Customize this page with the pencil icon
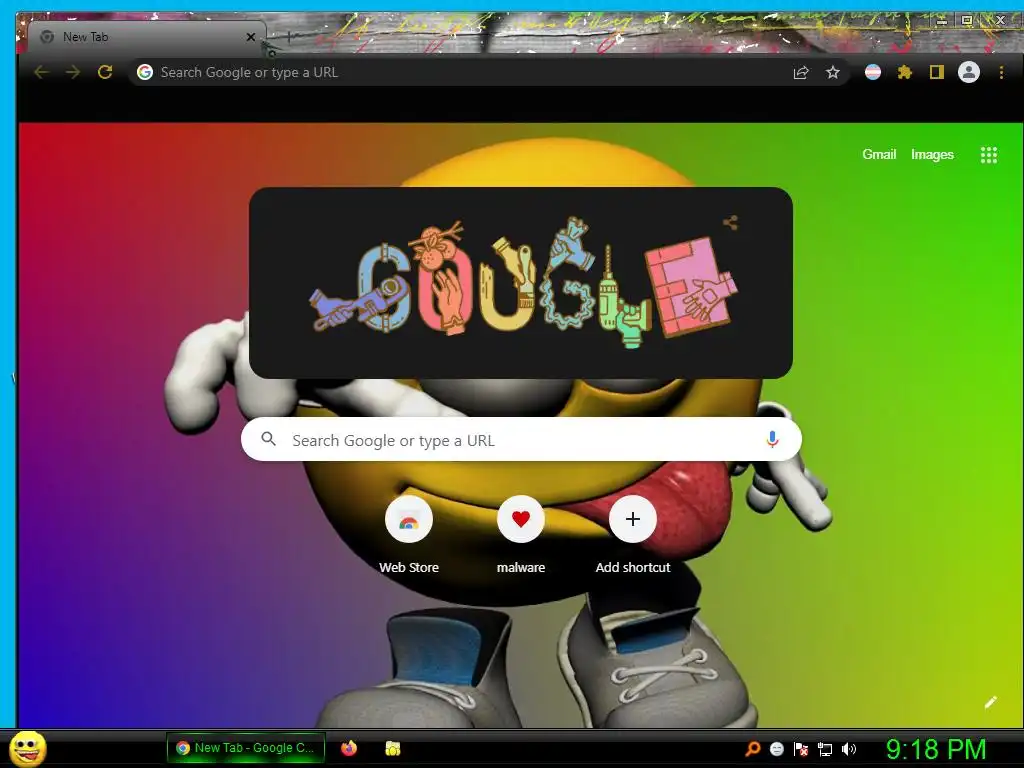Image resolution: width=1024 pixels, height=768 pixels. (x=991, y=702)
